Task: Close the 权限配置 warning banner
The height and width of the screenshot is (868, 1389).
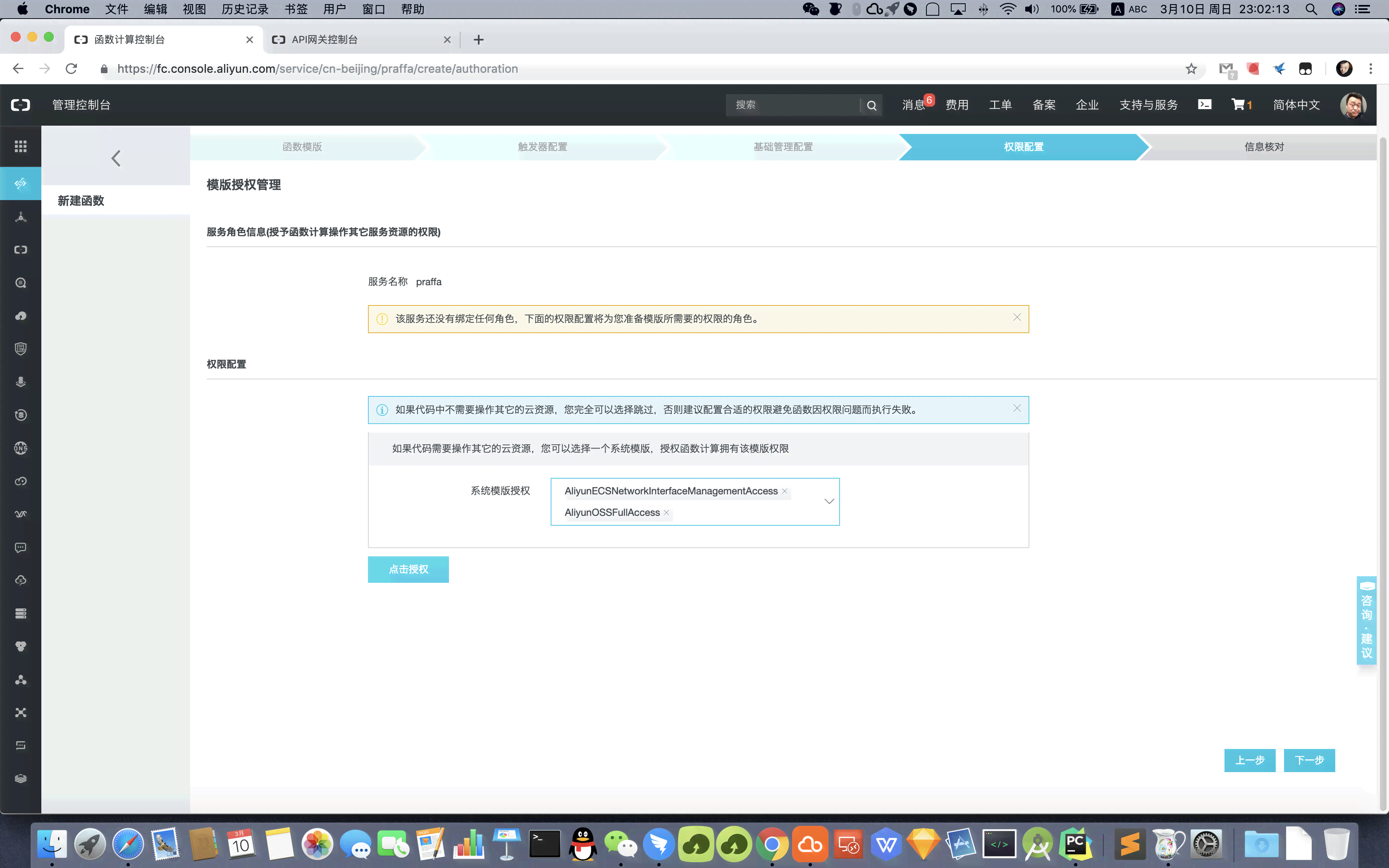Action: (x=1017, y=408)
